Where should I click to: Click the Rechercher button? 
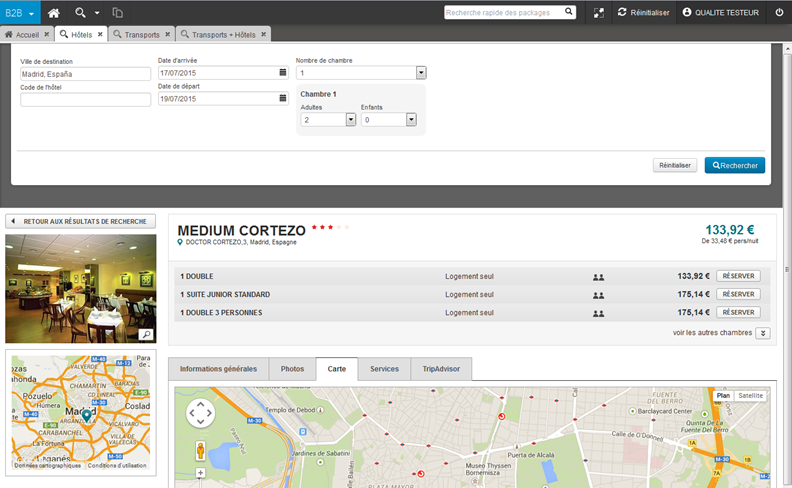tap(735, 165)
